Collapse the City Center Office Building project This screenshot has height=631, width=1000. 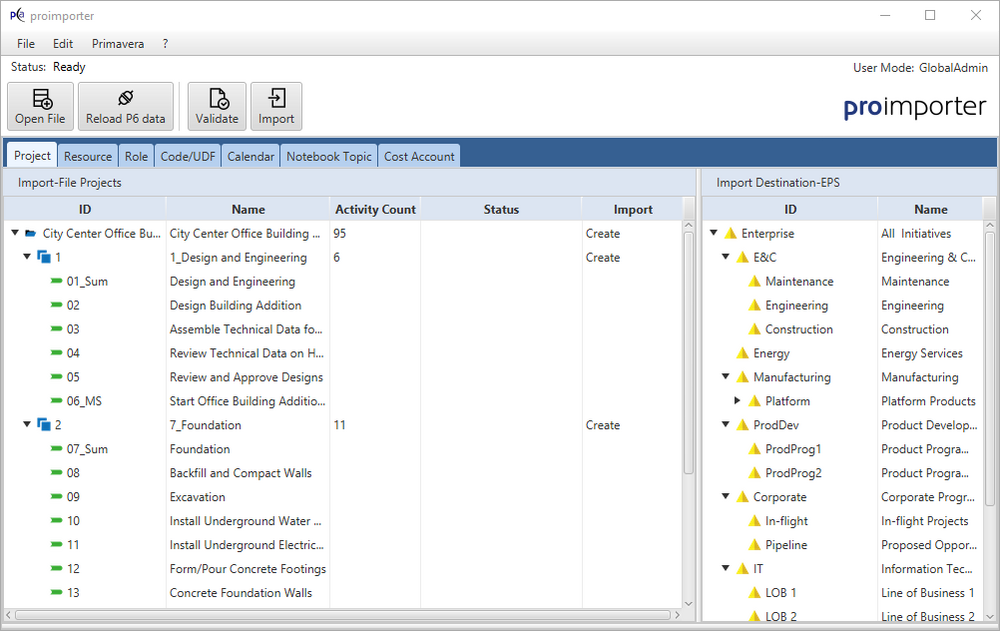click(16, 234)
